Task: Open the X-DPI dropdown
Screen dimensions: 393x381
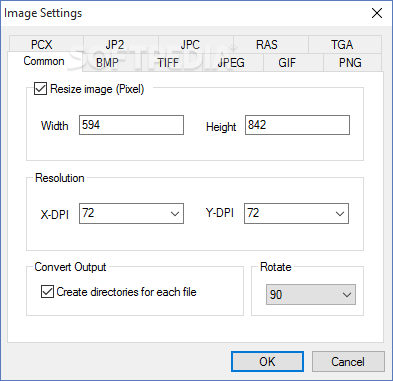Action: [x=131, y=213]
